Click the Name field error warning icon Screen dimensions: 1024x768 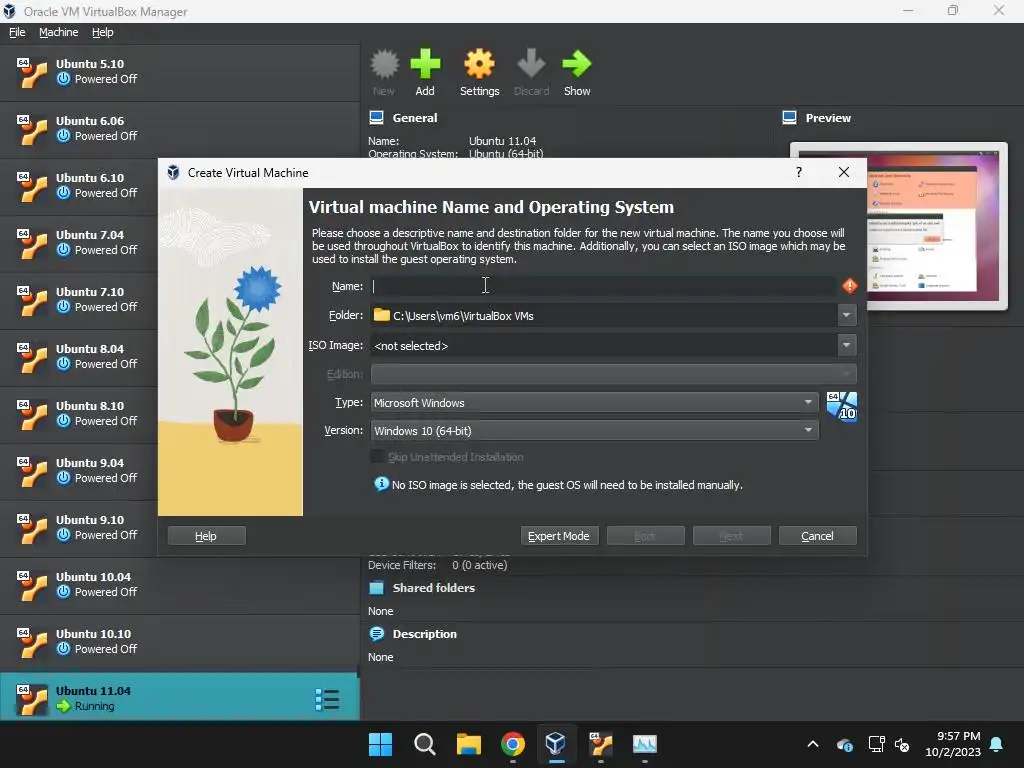849,286
